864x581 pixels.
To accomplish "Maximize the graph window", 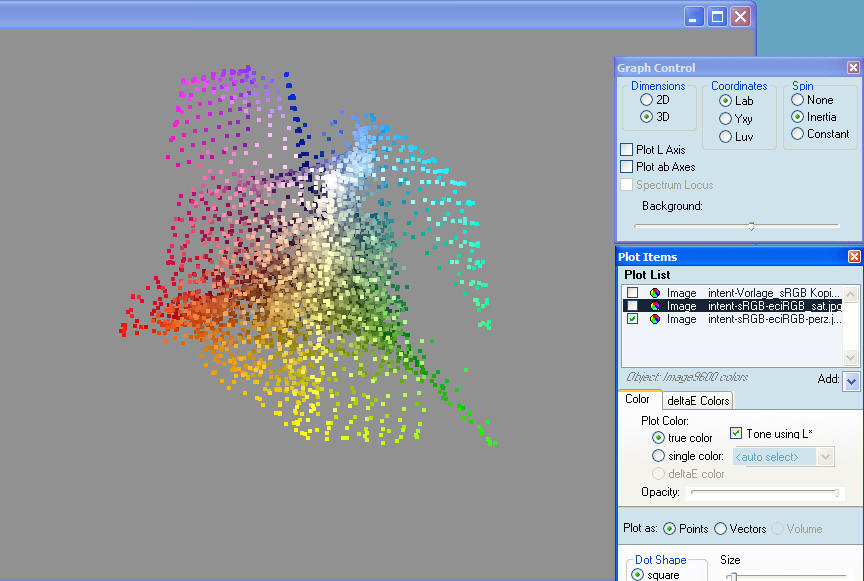I will click(717, 16).
